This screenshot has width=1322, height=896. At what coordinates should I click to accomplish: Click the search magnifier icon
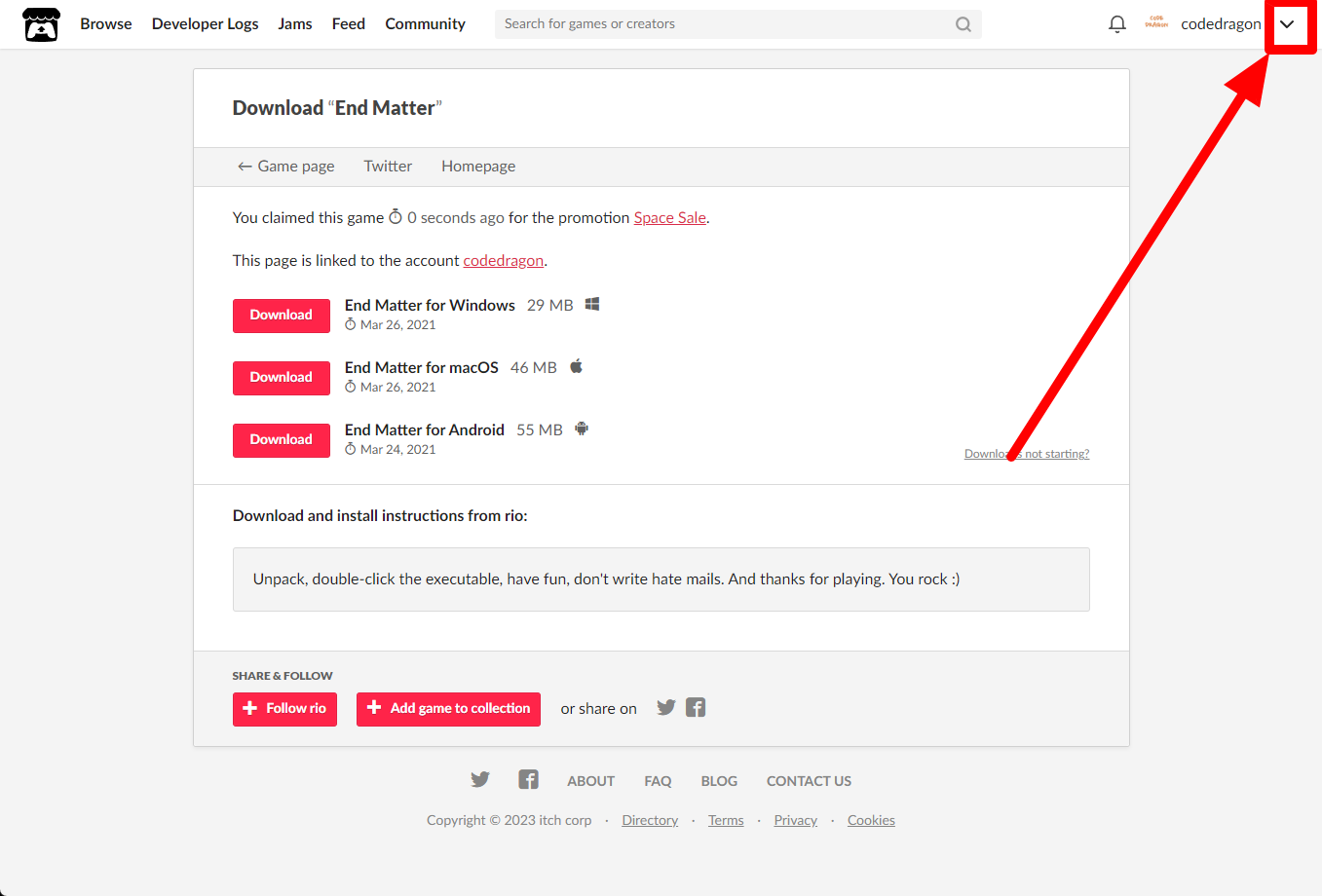click(x=963, y=24)
